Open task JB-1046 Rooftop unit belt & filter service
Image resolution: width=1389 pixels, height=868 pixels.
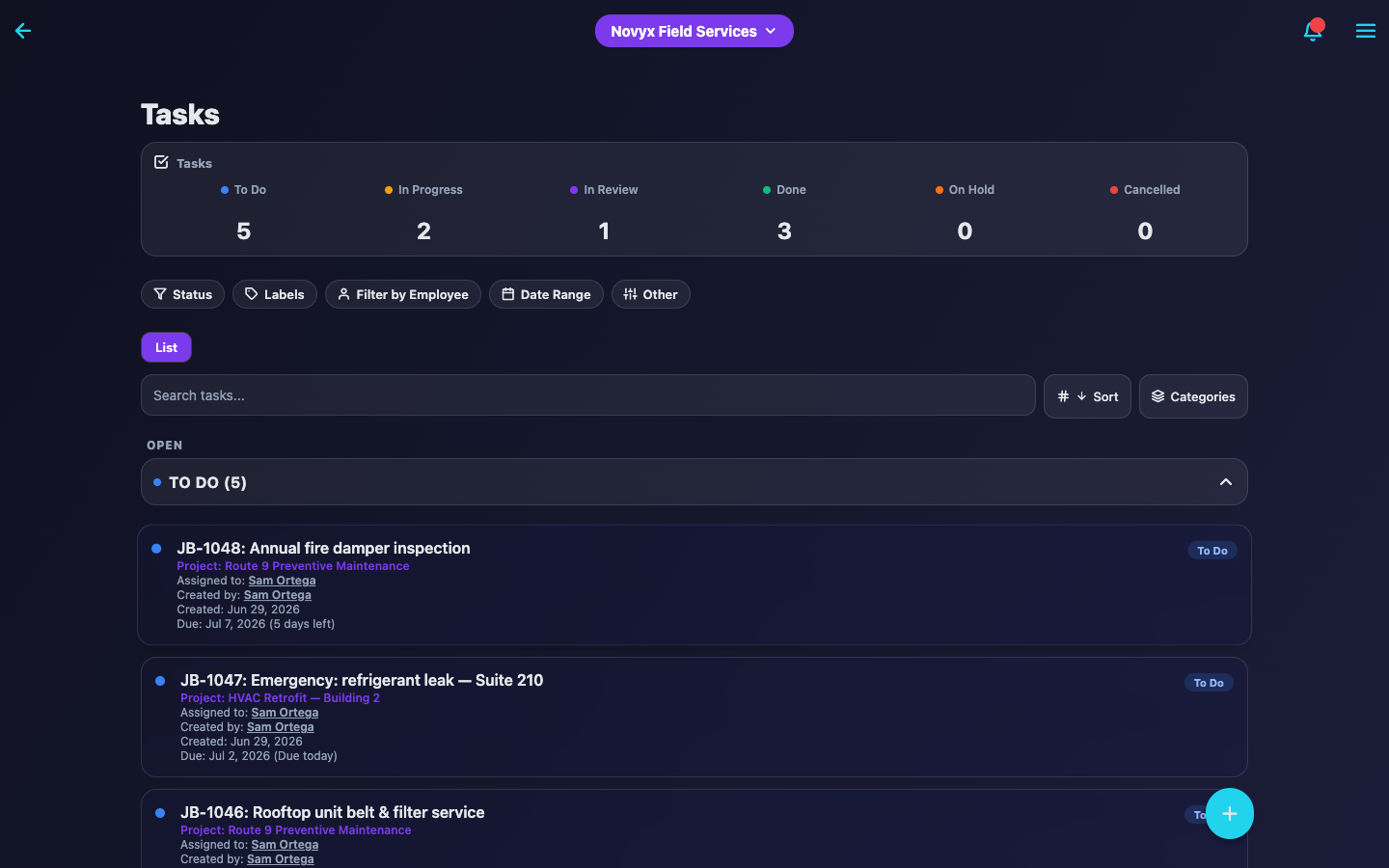[x=333, y=812]
